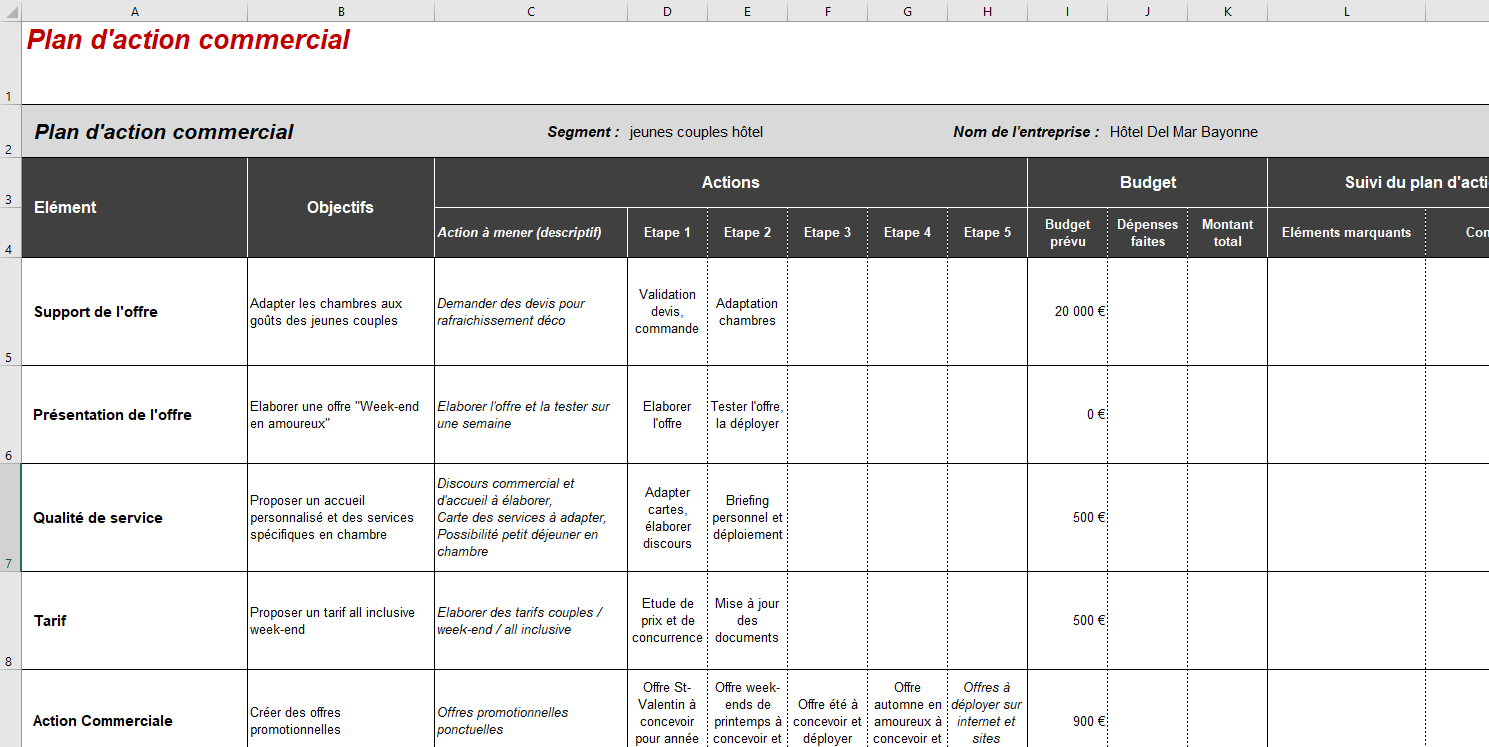Click 'Etude de prix et de concurrence' cell

click(x=667, y=620)
